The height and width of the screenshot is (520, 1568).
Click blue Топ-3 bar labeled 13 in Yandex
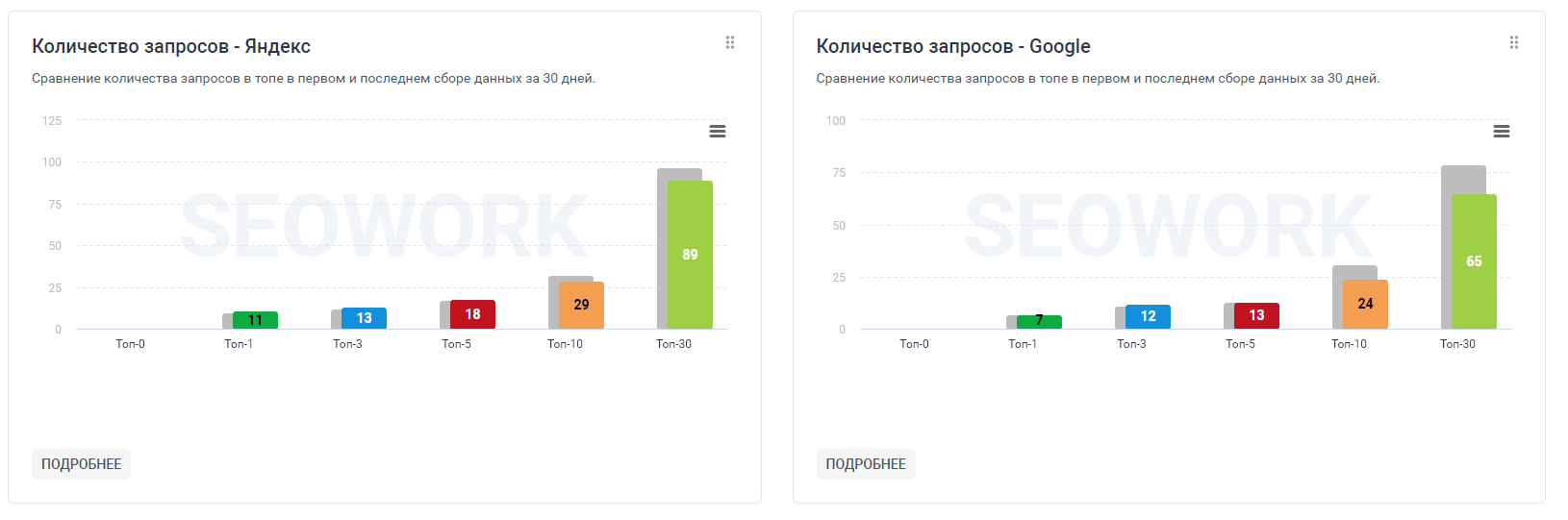coord(364,318)
